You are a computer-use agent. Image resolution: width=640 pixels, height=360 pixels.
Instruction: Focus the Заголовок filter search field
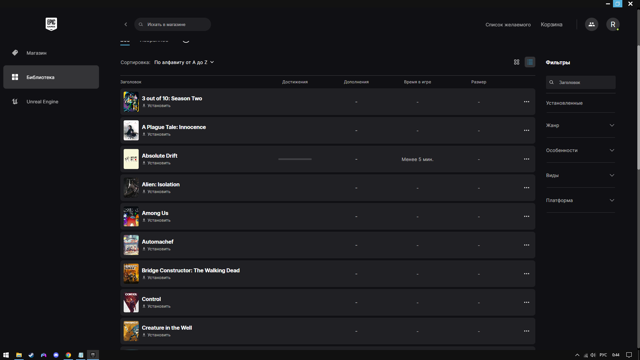(580, 82)
